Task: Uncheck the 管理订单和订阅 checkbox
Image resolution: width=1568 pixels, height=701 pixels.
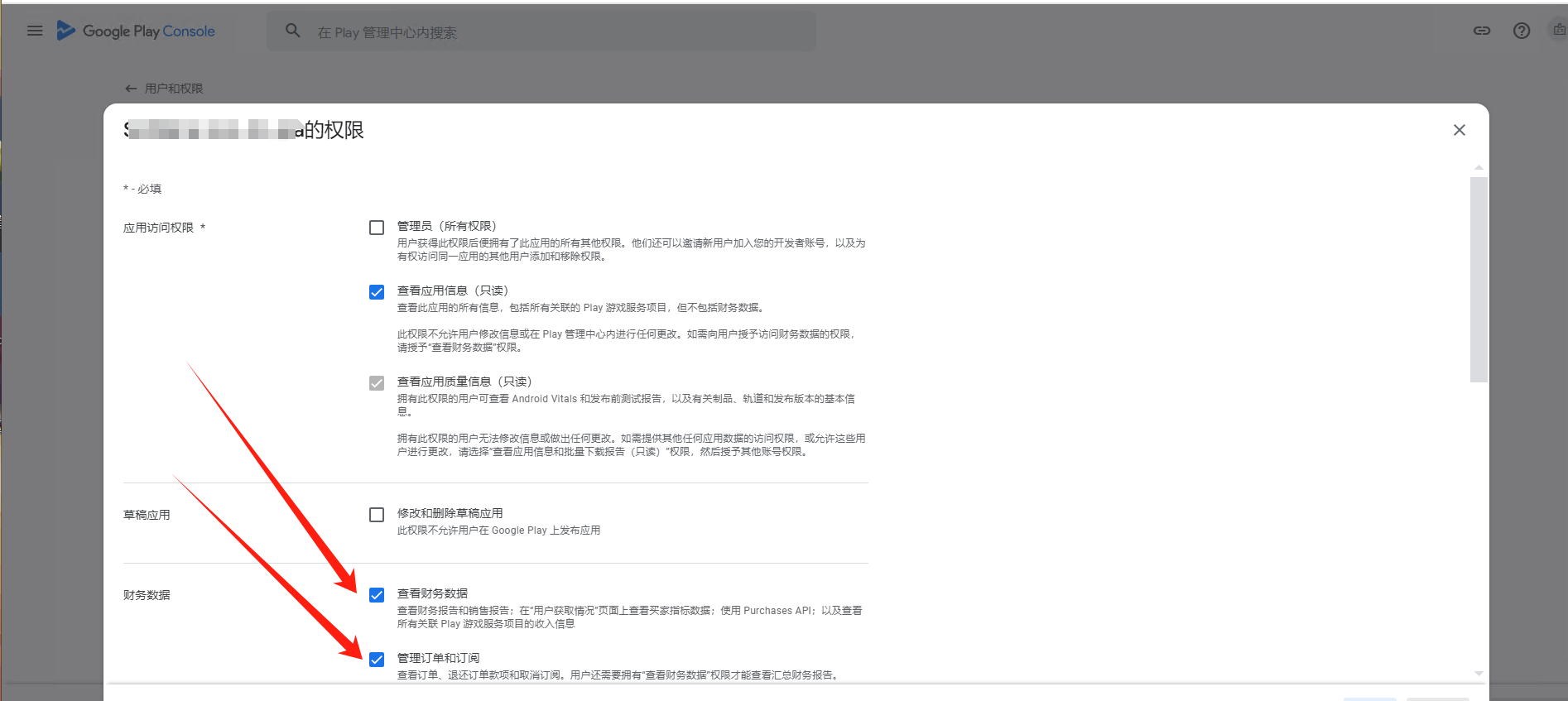Action: [377, 660]
